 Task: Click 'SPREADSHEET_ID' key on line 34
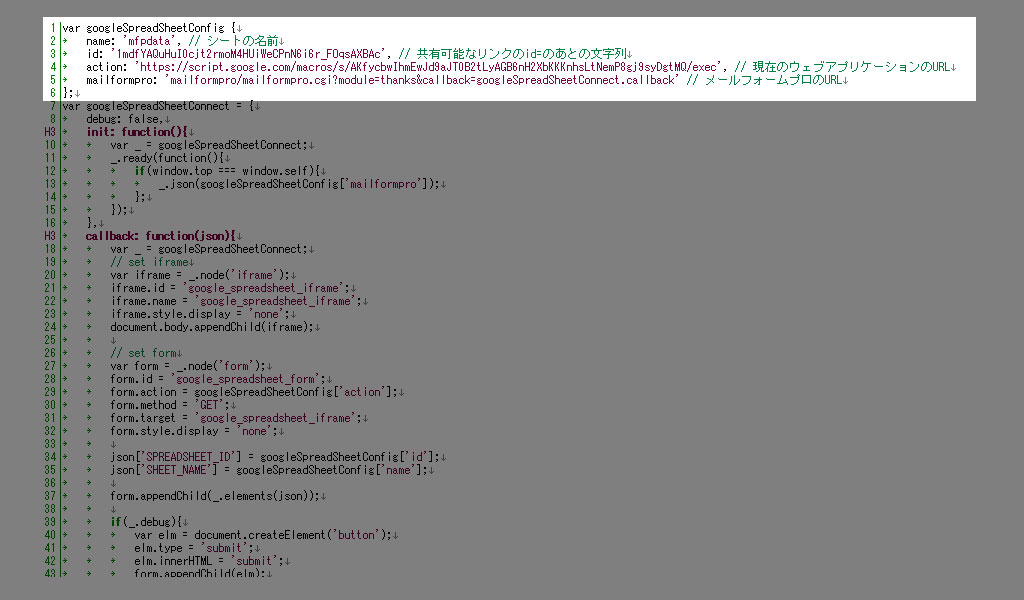click(184, 457)
